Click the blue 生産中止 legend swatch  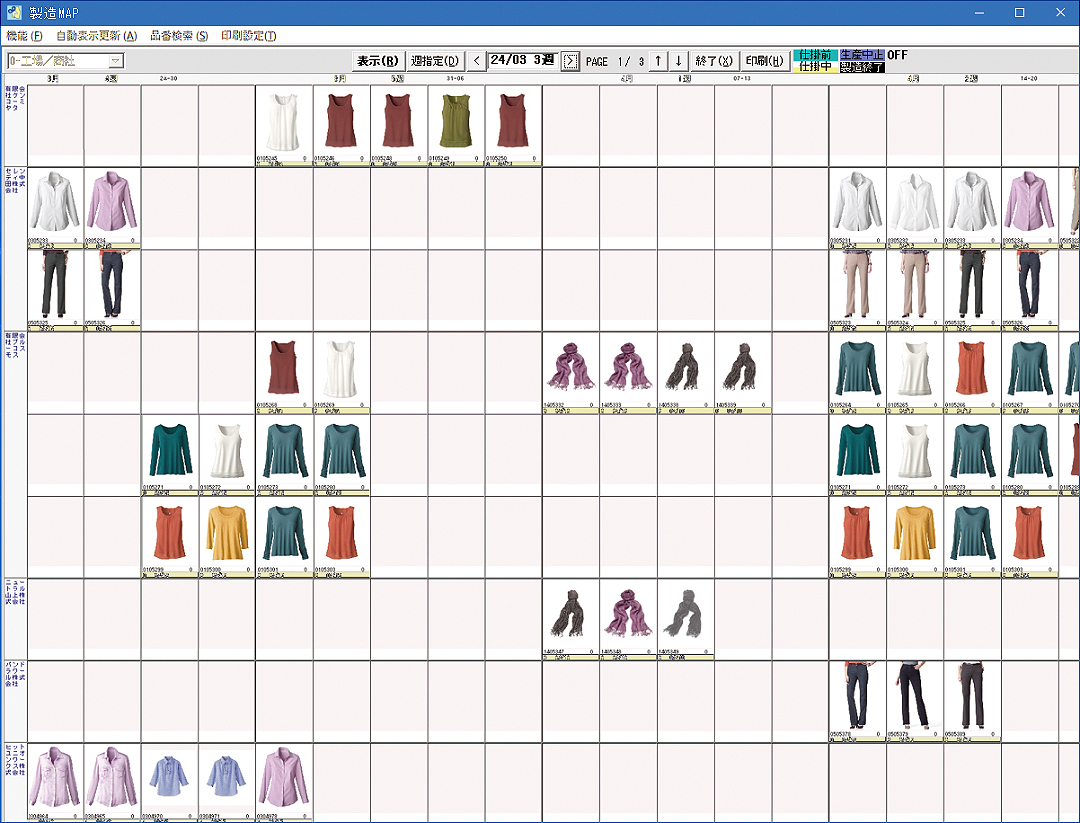coord(862,55)
